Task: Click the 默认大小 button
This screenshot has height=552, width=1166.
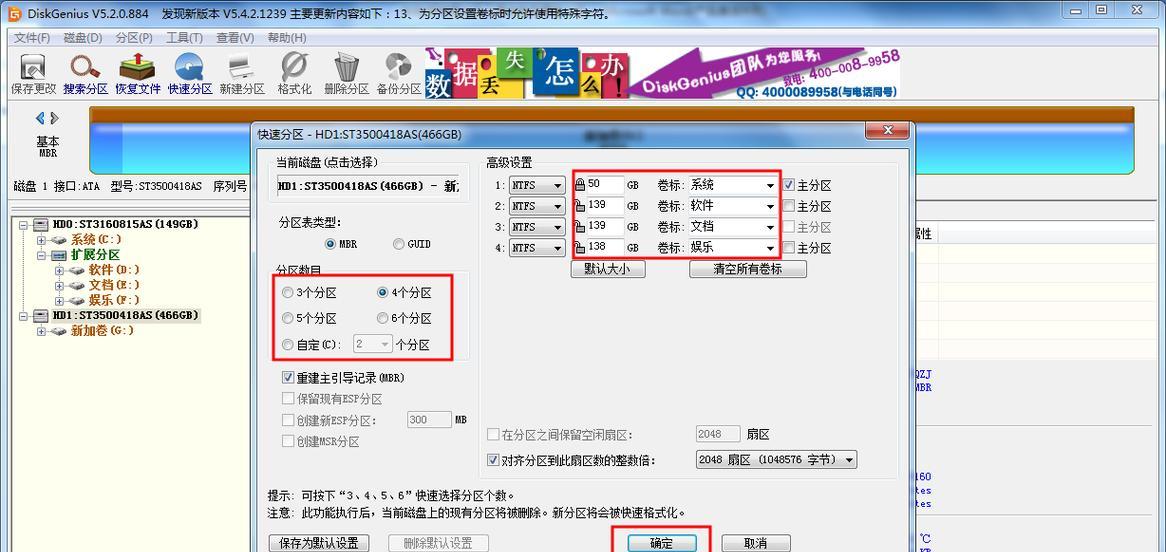Action: 608,269
